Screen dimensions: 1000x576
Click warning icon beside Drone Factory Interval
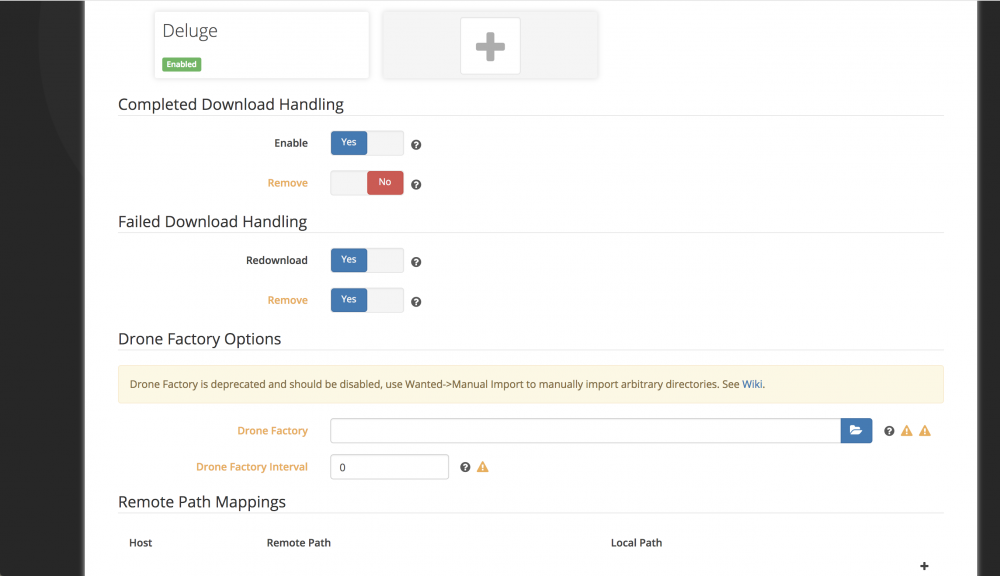coord(483,467)
